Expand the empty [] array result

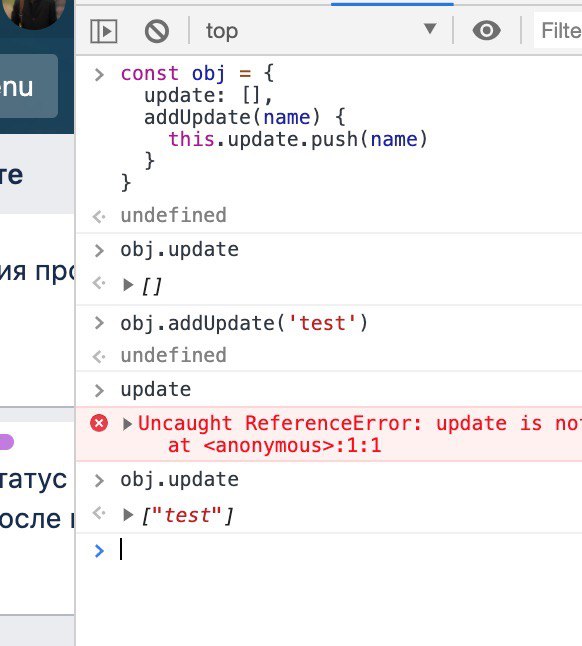coord(128,285)
